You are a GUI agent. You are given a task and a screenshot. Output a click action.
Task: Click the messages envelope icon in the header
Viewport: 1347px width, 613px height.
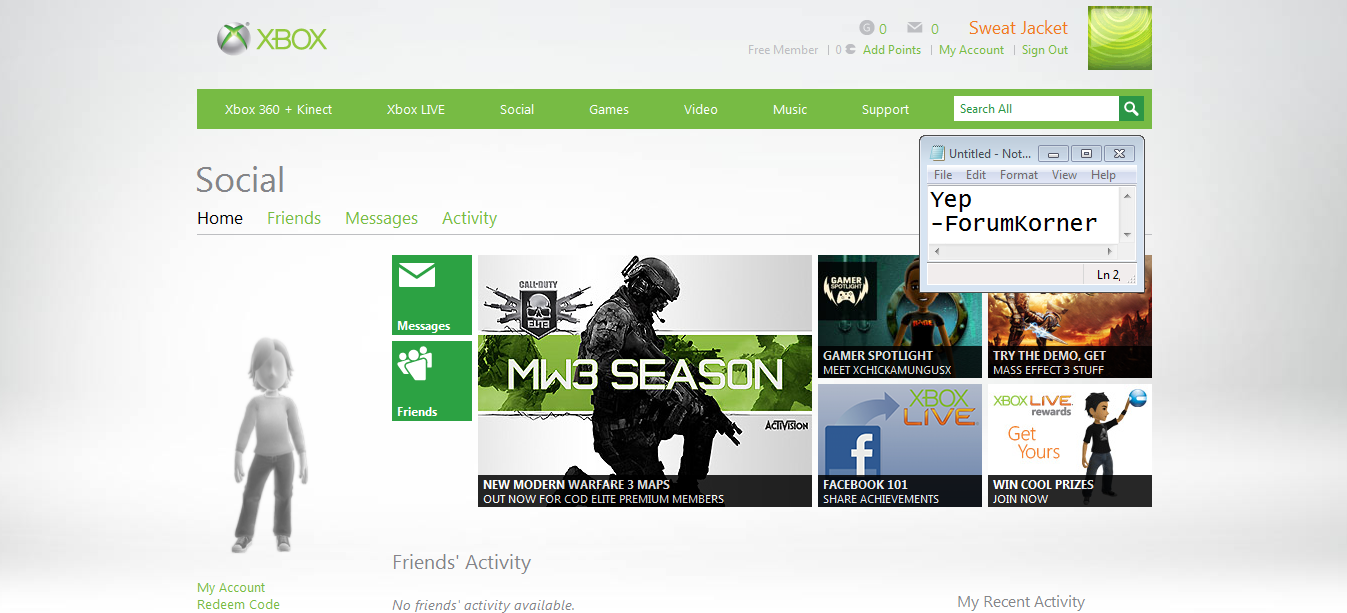tap(915, 28)
